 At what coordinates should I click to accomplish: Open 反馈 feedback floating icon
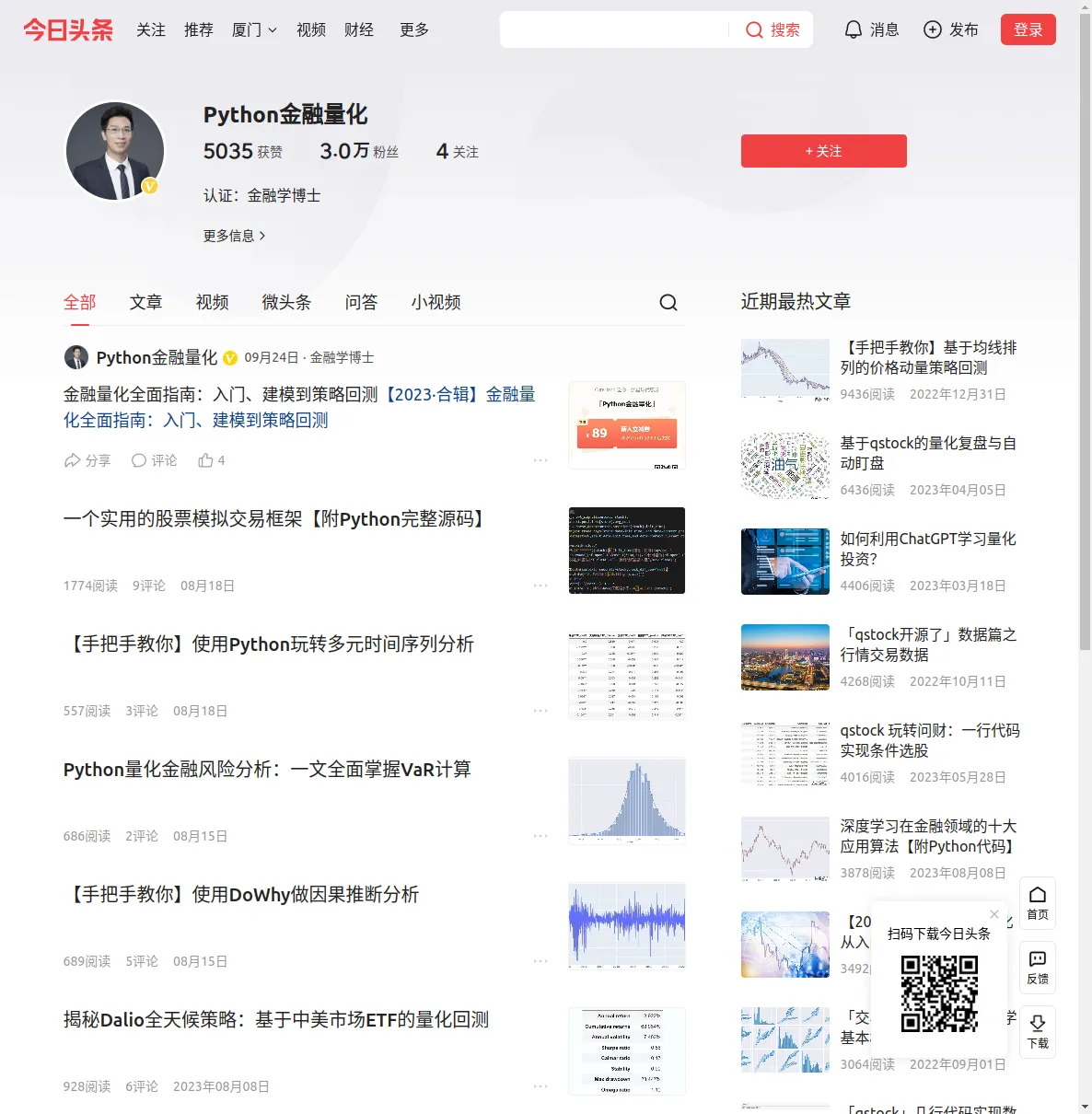(x=1038, y=968)
